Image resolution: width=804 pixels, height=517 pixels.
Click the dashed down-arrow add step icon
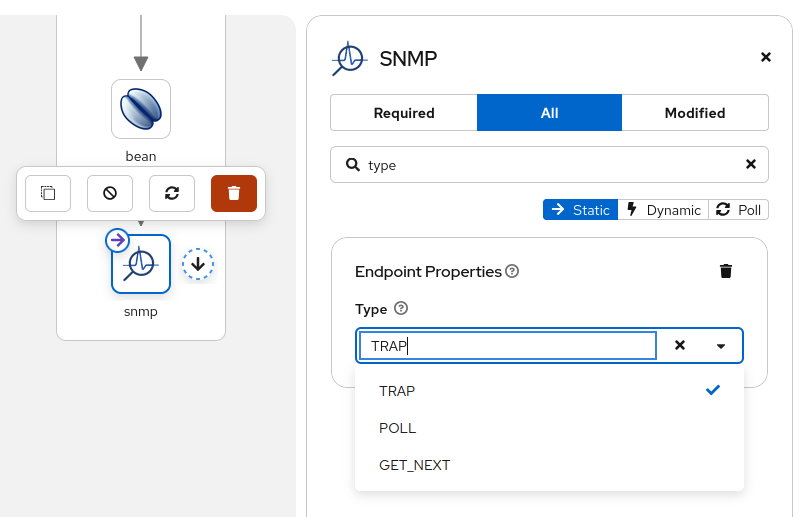click(198, 264)
